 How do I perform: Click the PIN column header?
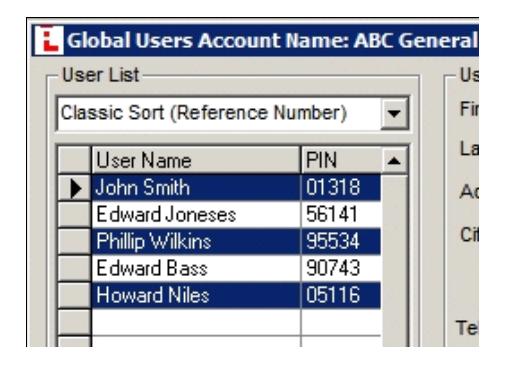pyautogui.click(x=341, y=161)
